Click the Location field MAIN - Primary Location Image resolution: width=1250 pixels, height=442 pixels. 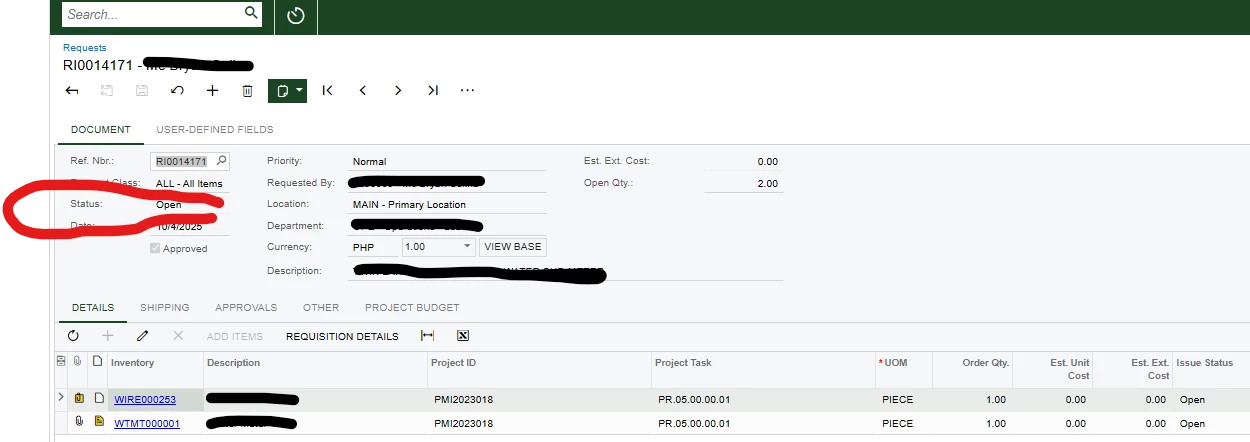tap(448, 204)
